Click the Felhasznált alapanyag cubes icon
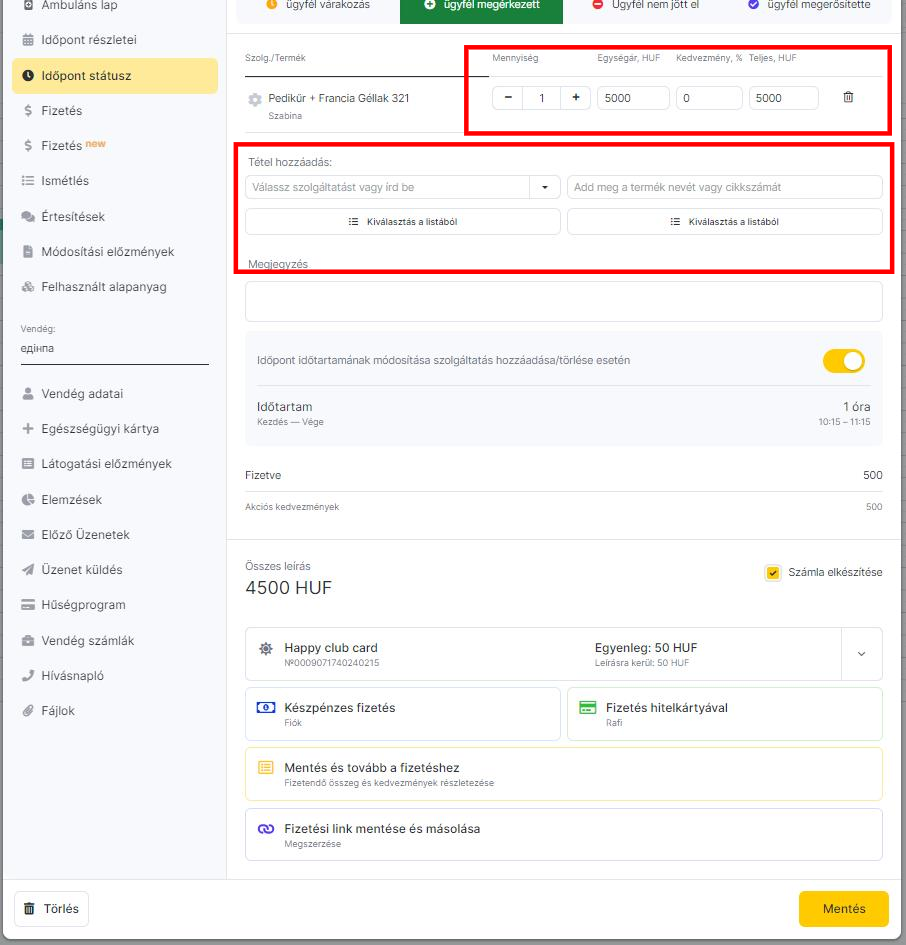 tap(28, 287)
